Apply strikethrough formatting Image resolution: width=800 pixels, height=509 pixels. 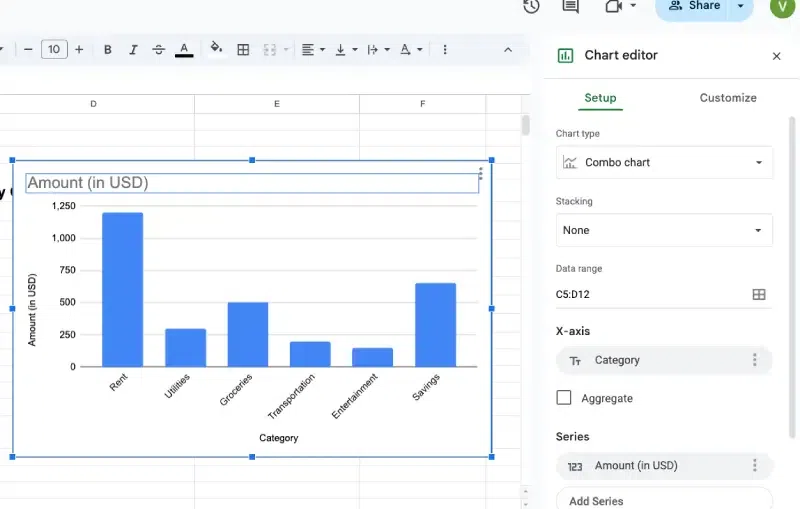(x=159, y=49)
